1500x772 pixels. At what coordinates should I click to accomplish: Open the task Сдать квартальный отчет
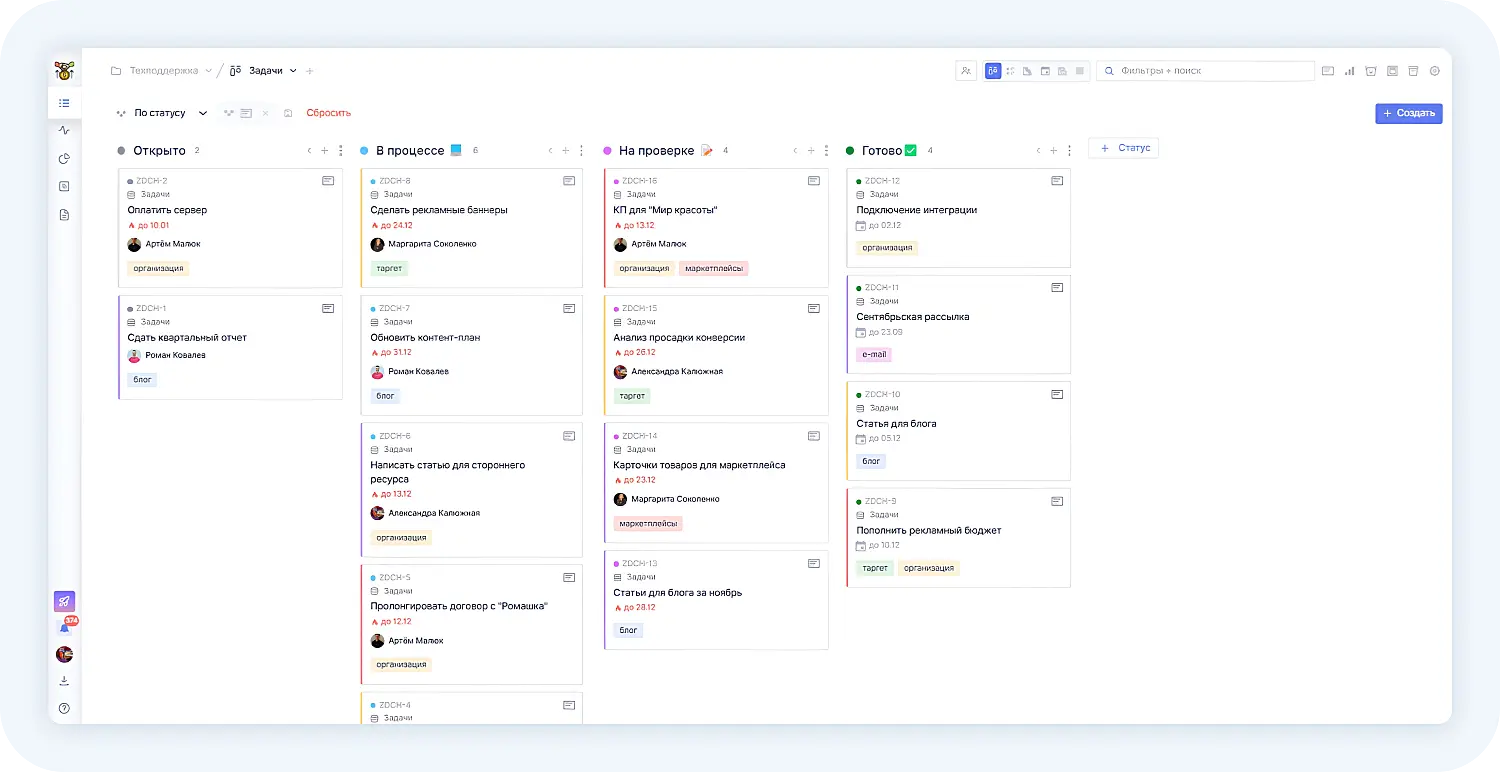187,338
